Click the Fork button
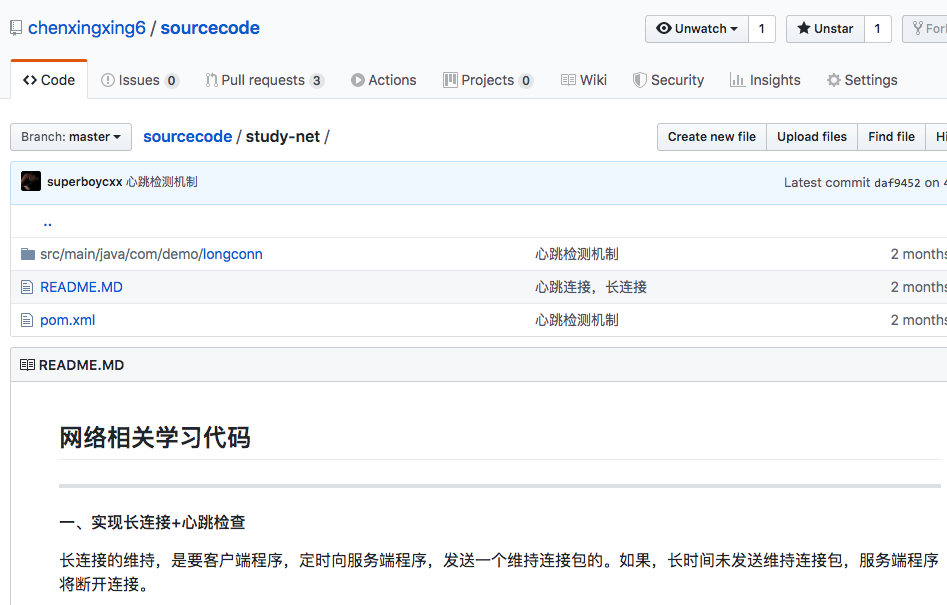Viewport: 947px width, 605px height. point(927,29)
